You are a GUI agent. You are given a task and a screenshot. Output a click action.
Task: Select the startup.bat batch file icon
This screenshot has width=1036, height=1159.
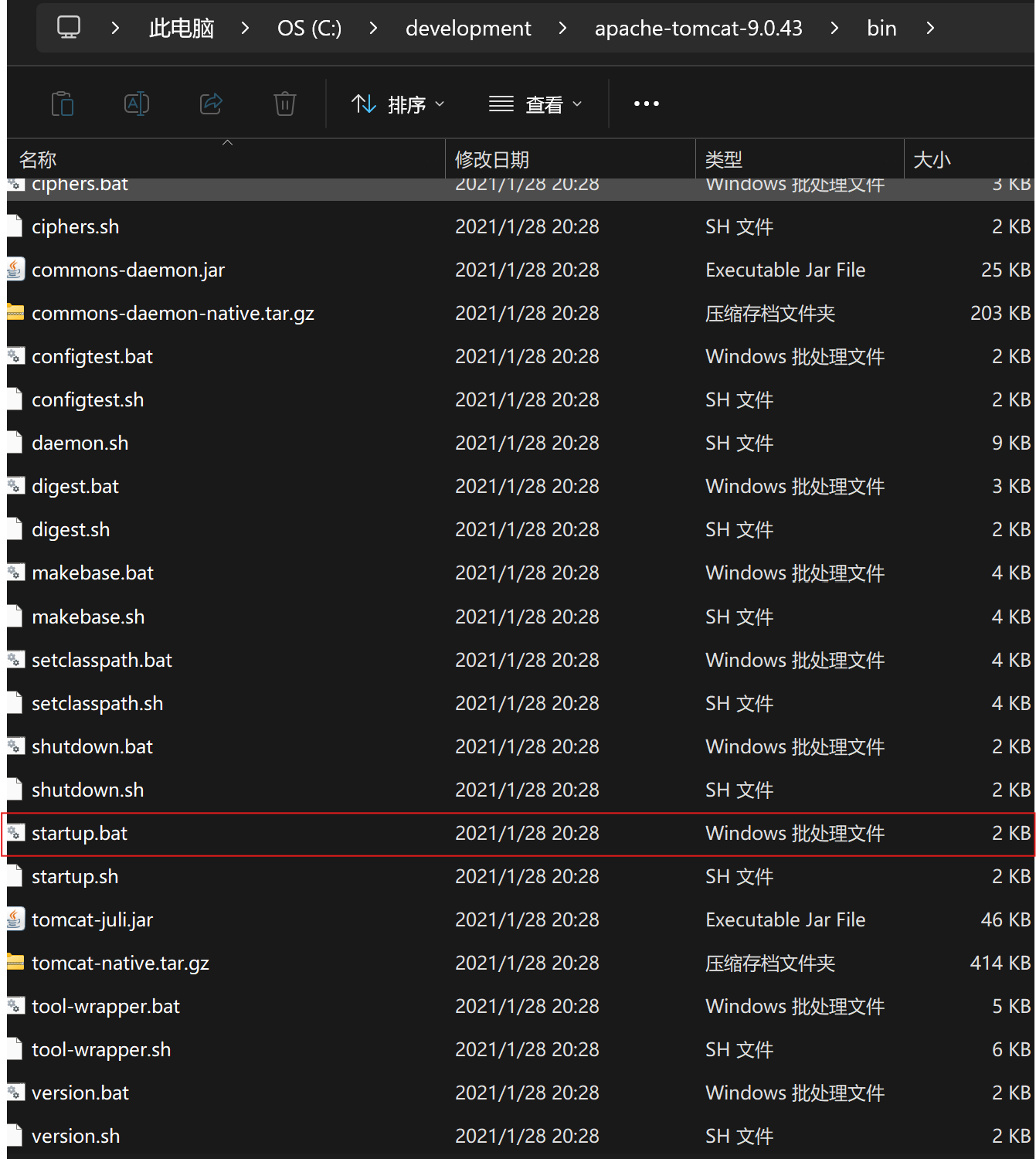(x=15, y=832)
